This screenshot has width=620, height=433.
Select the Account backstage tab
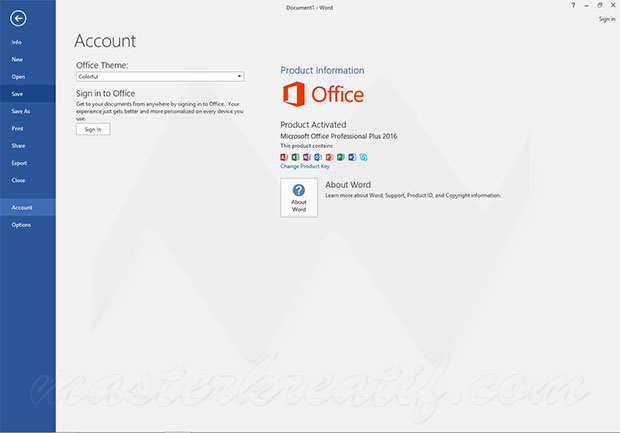[x=28, y=207]
